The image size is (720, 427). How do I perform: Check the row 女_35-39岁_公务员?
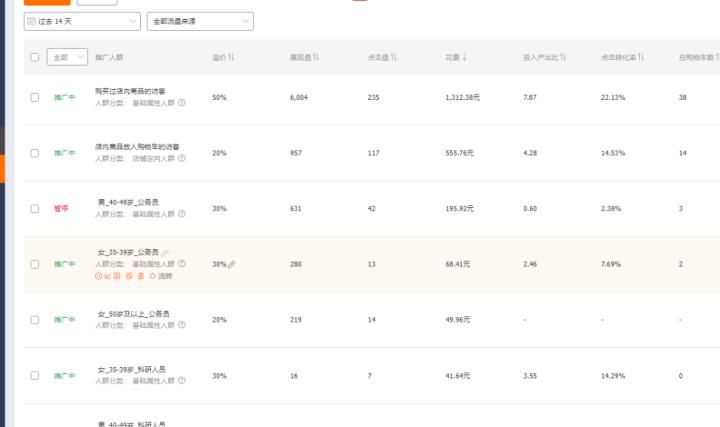click(35, 264)
